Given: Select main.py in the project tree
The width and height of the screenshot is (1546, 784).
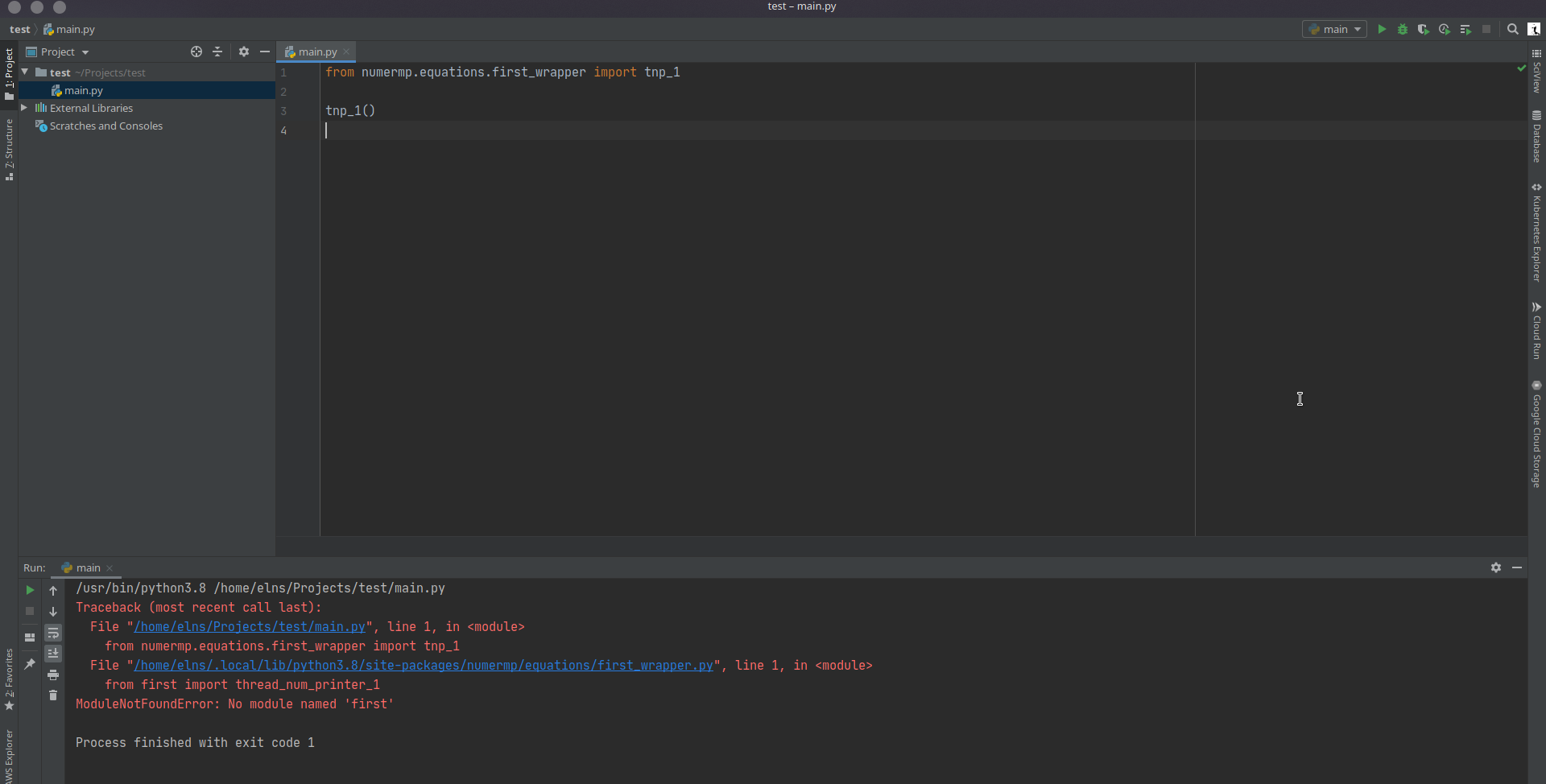Looking at the screenshot, I should click(84, 91).
